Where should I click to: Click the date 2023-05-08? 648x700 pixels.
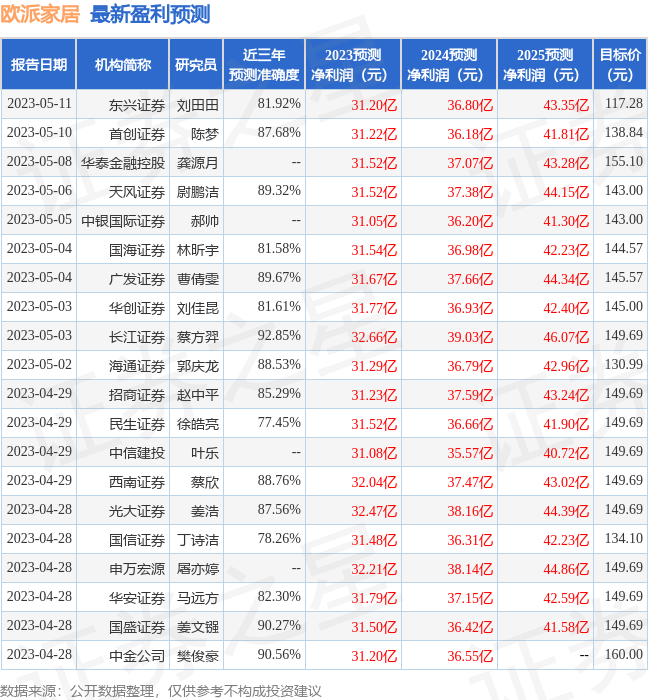click(39, 162)
